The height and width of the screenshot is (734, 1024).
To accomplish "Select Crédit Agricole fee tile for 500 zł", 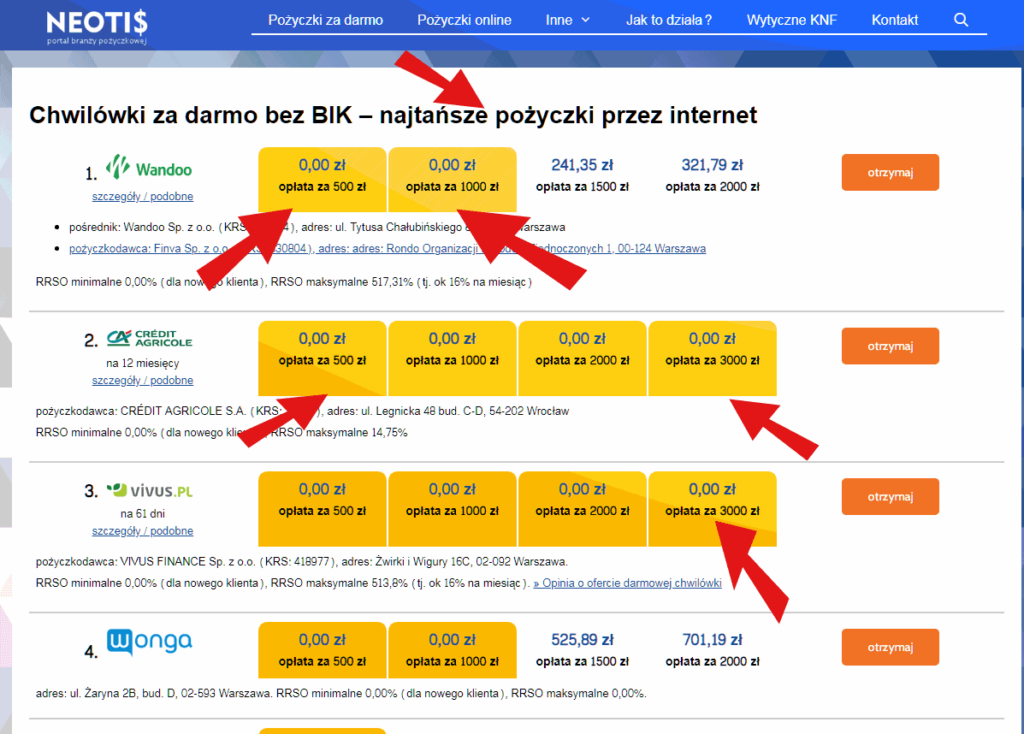I will coord(322,359).
